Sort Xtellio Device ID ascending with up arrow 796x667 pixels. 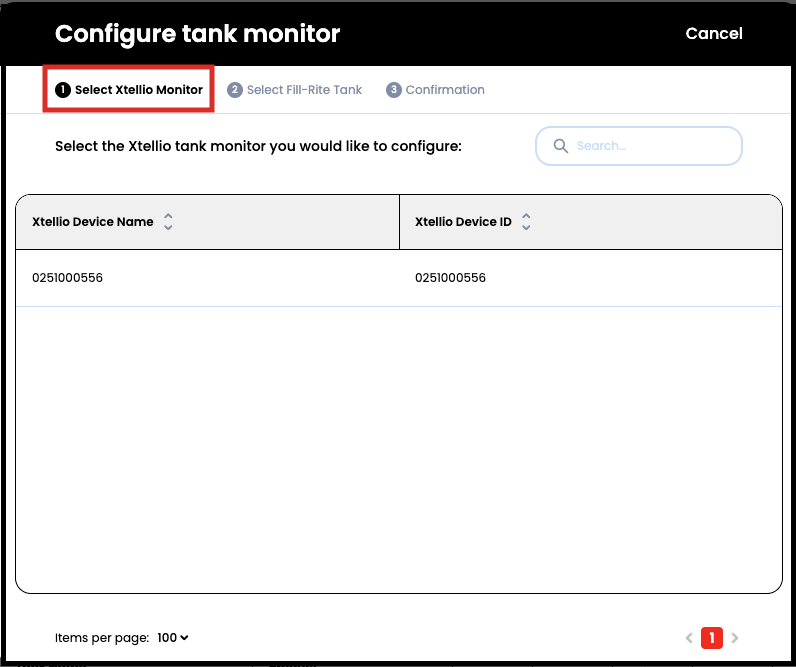[526, 217]
